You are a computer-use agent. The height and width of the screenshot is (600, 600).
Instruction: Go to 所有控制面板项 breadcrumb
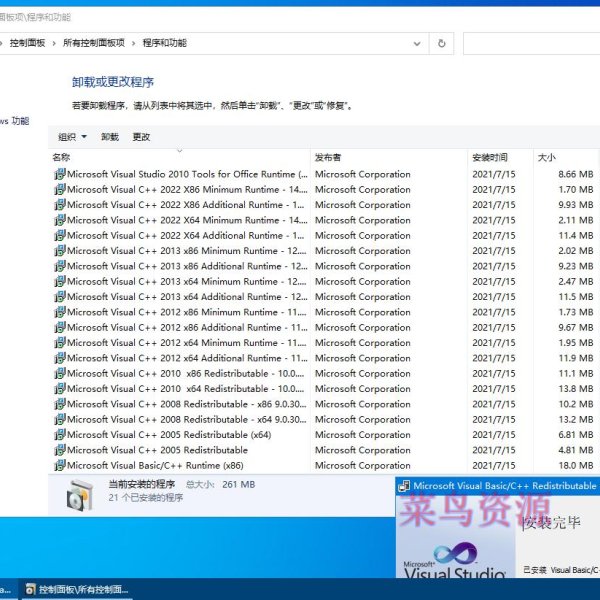94,43
